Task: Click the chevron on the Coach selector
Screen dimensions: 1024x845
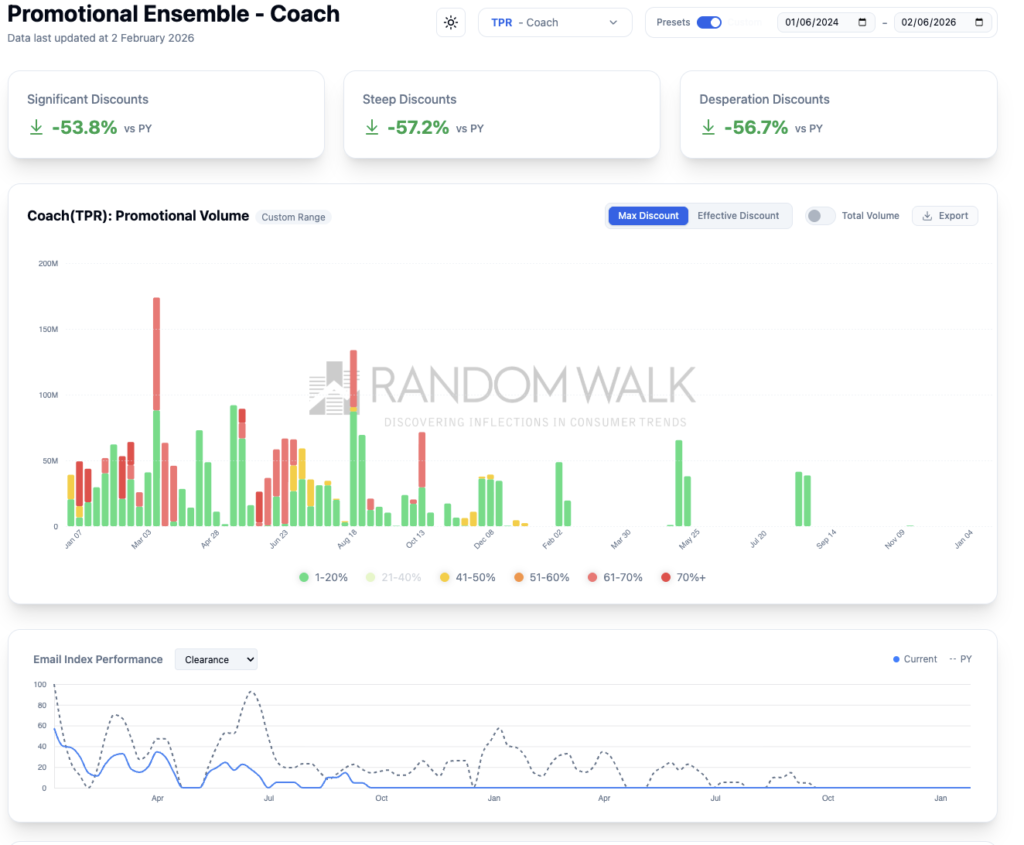Action: click(613, 23)
